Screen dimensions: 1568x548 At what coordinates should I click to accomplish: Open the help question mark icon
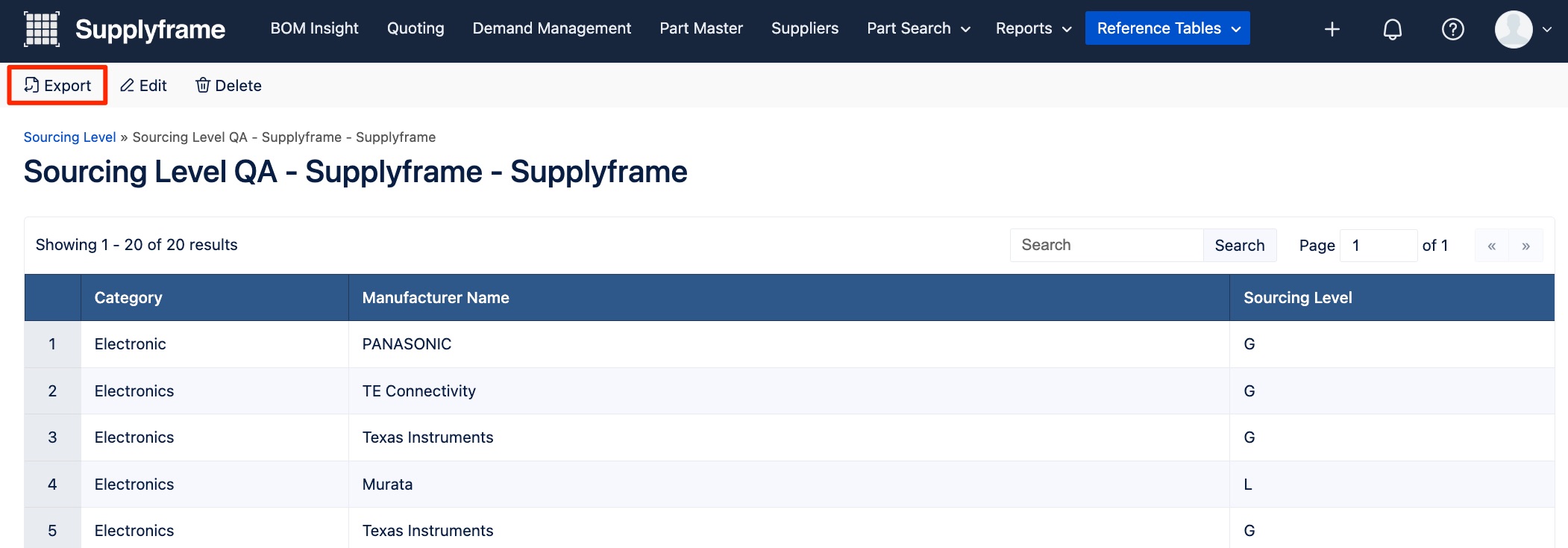click(1453, 29)
